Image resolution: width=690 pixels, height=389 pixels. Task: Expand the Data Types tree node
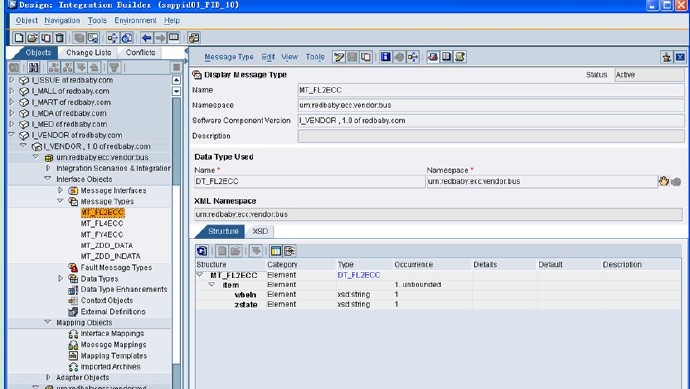(x=61, y=279)
